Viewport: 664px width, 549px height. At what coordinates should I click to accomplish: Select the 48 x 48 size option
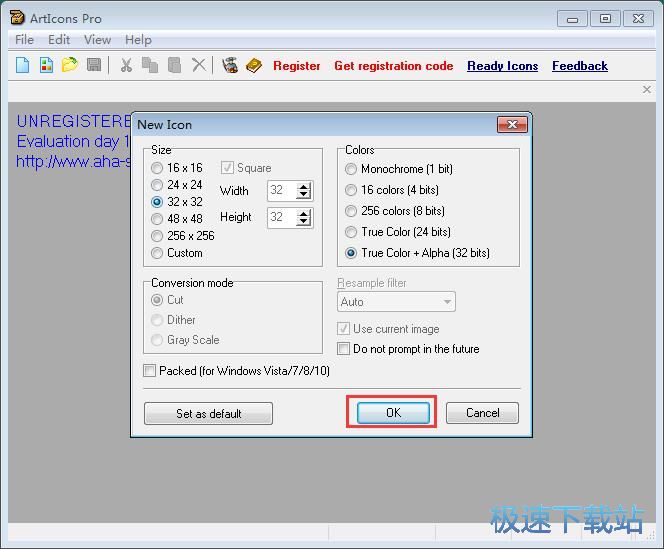(x=157, y=219)
